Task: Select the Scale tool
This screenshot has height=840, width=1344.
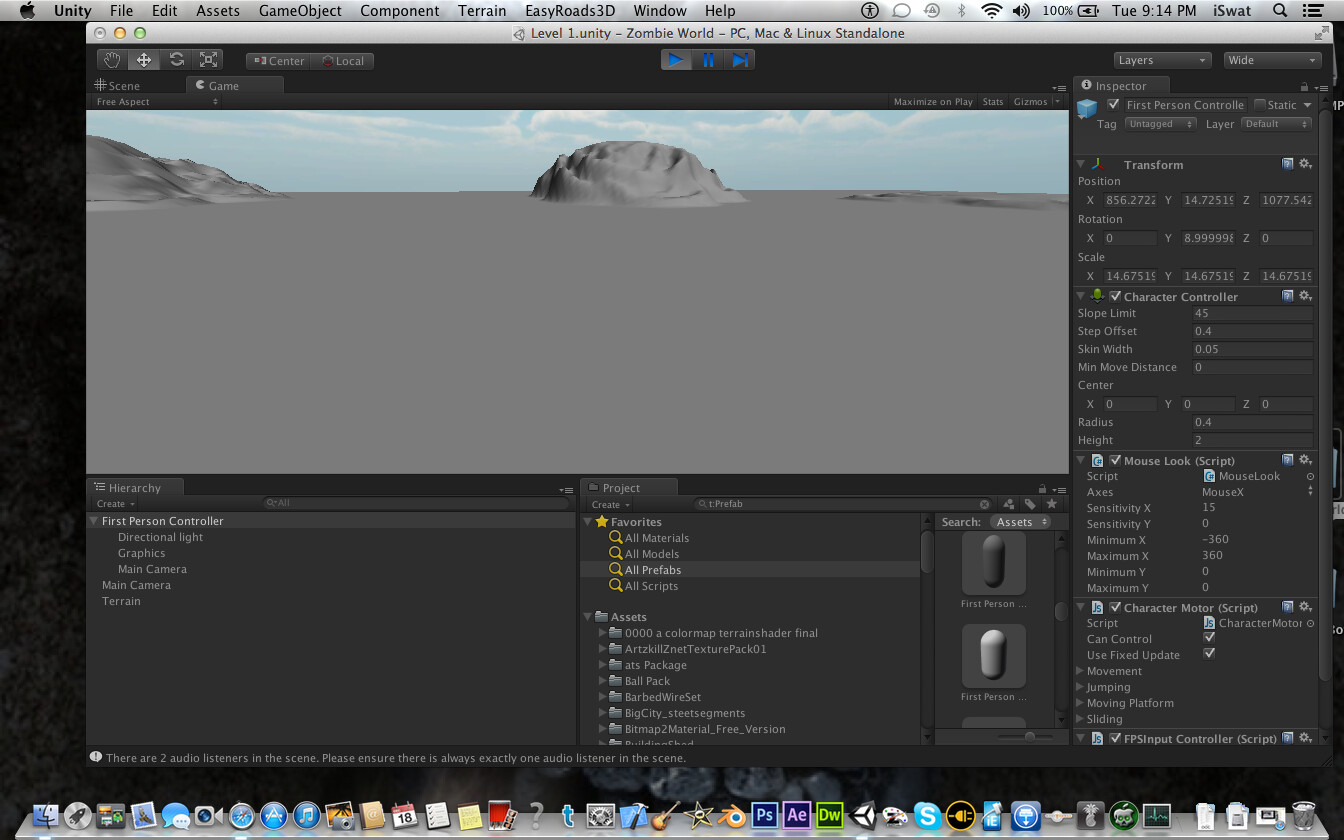Action: (x=210, y=59)
